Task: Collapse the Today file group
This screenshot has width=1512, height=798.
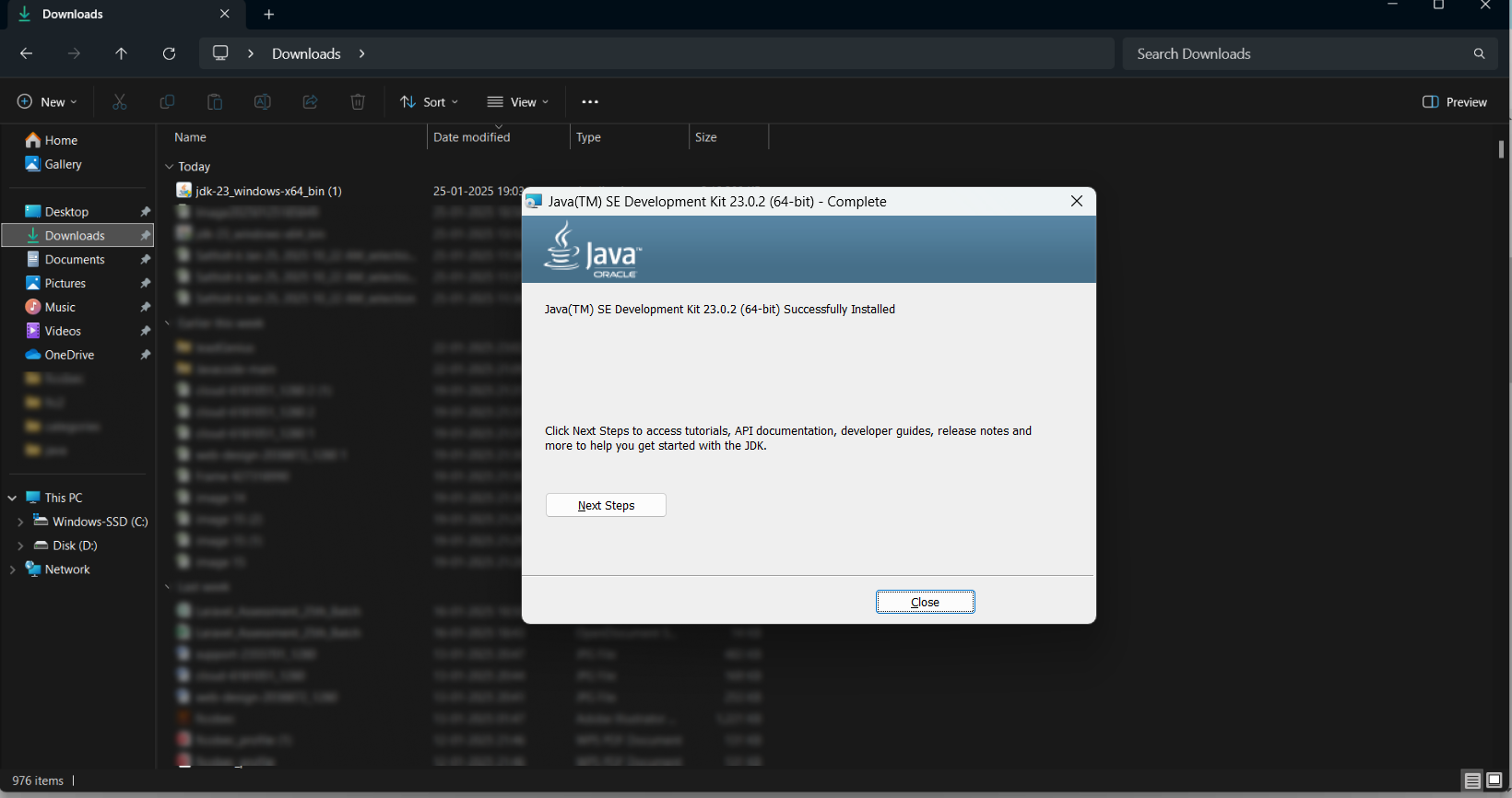Action: [x=170, y=167]
